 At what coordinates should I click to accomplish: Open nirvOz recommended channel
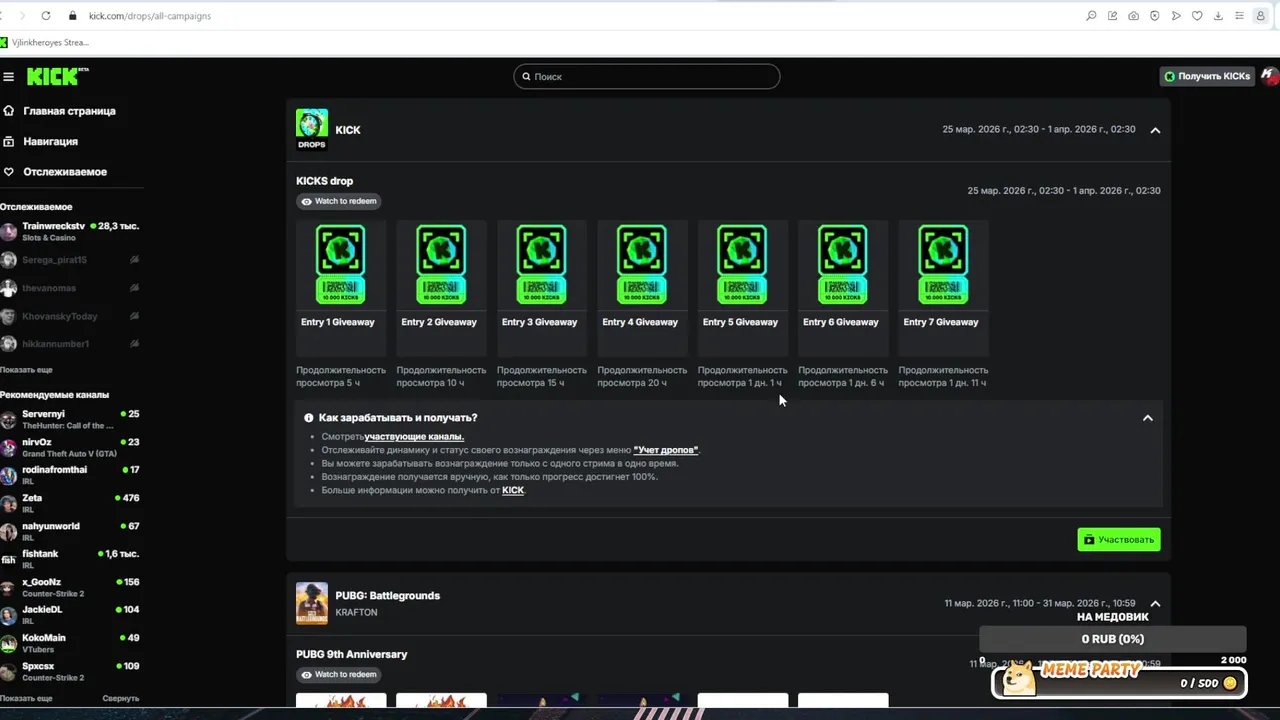pos(70,447)
